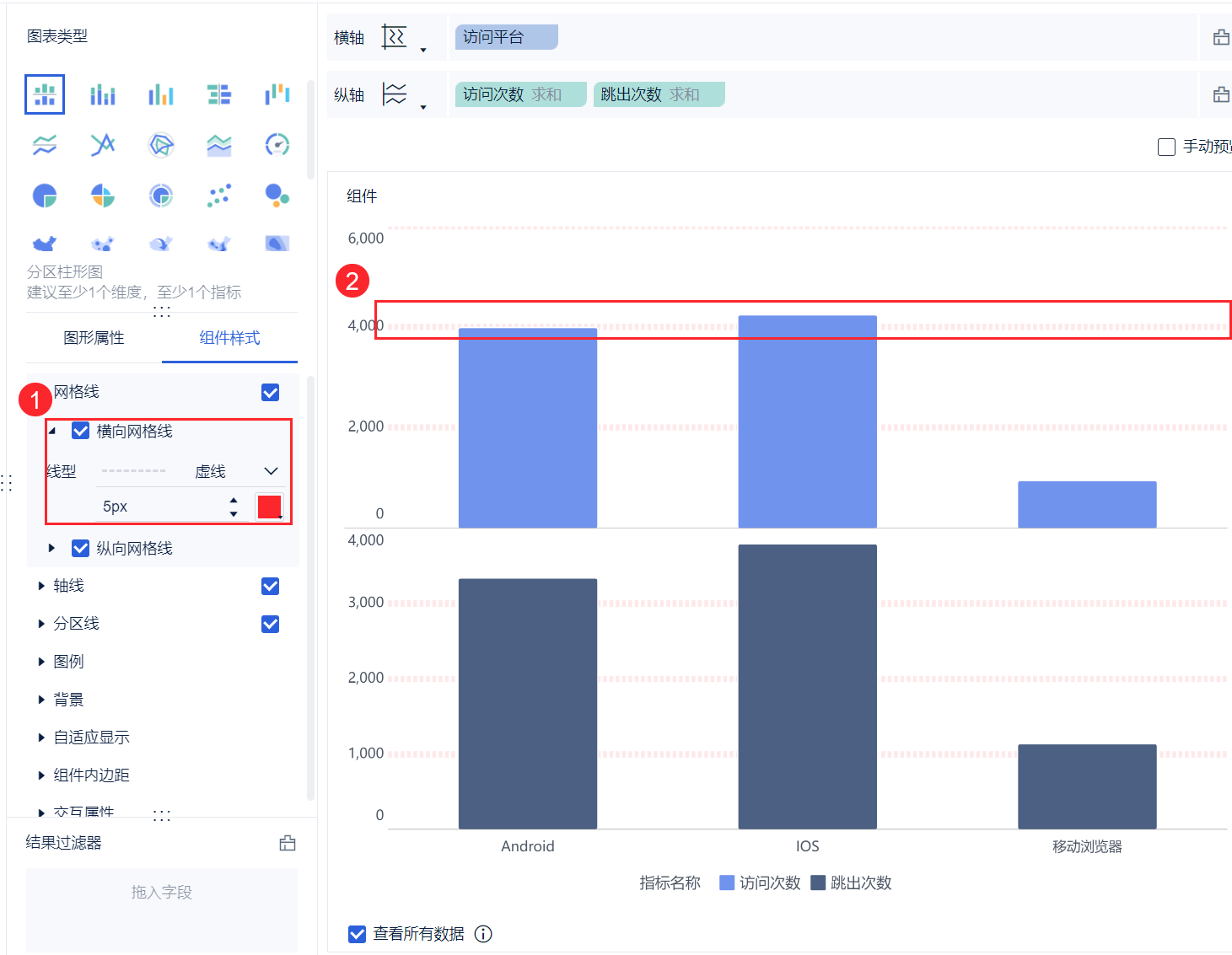Click the 跳出次数 求和 measure field
This screenshot has height=955, width=1232.
click(659, 94)
